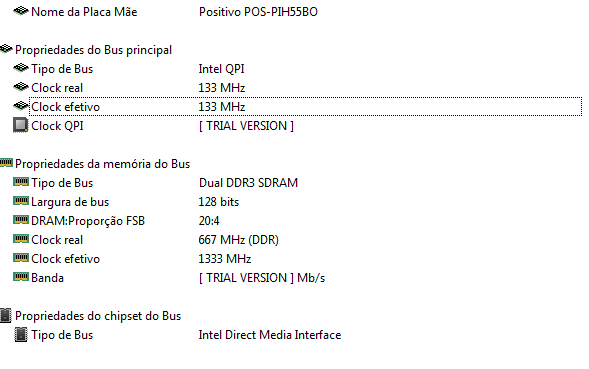Click the RAM icon beside Banda

(x=21, y=277)
